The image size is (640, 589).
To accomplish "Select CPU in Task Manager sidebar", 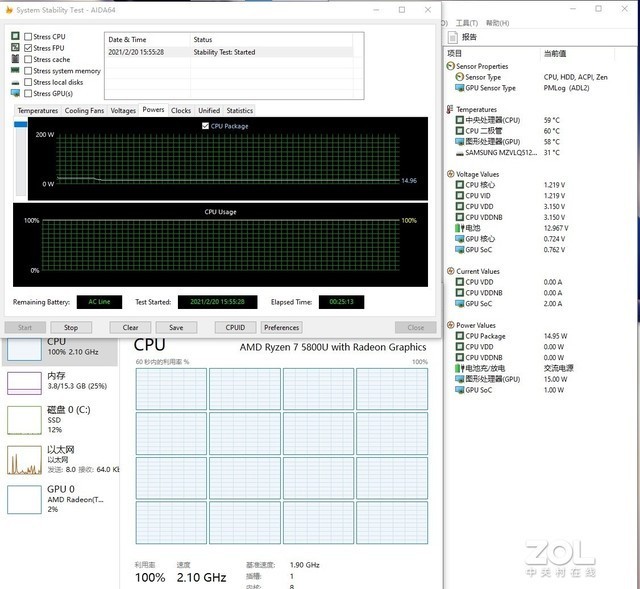I will [60, 350].
